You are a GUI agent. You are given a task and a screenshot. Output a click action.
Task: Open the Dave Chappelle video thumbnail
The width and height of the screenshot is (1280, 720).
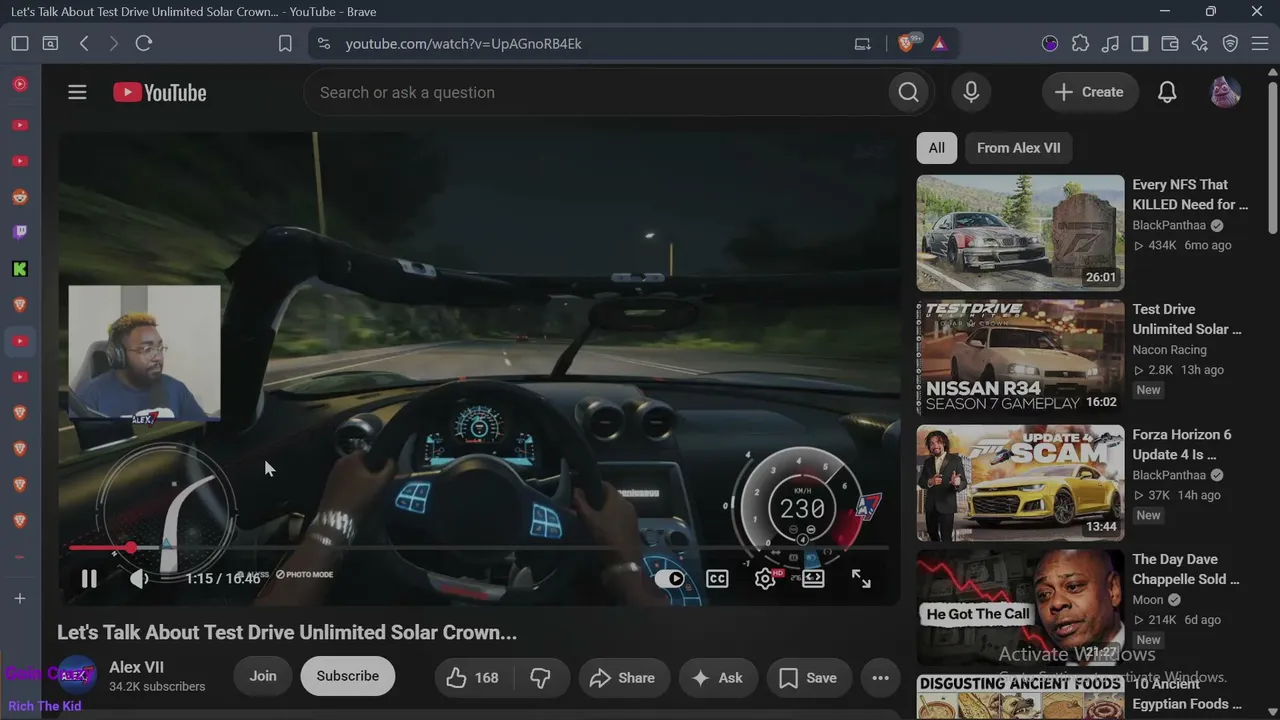(x=1020, y=608)
